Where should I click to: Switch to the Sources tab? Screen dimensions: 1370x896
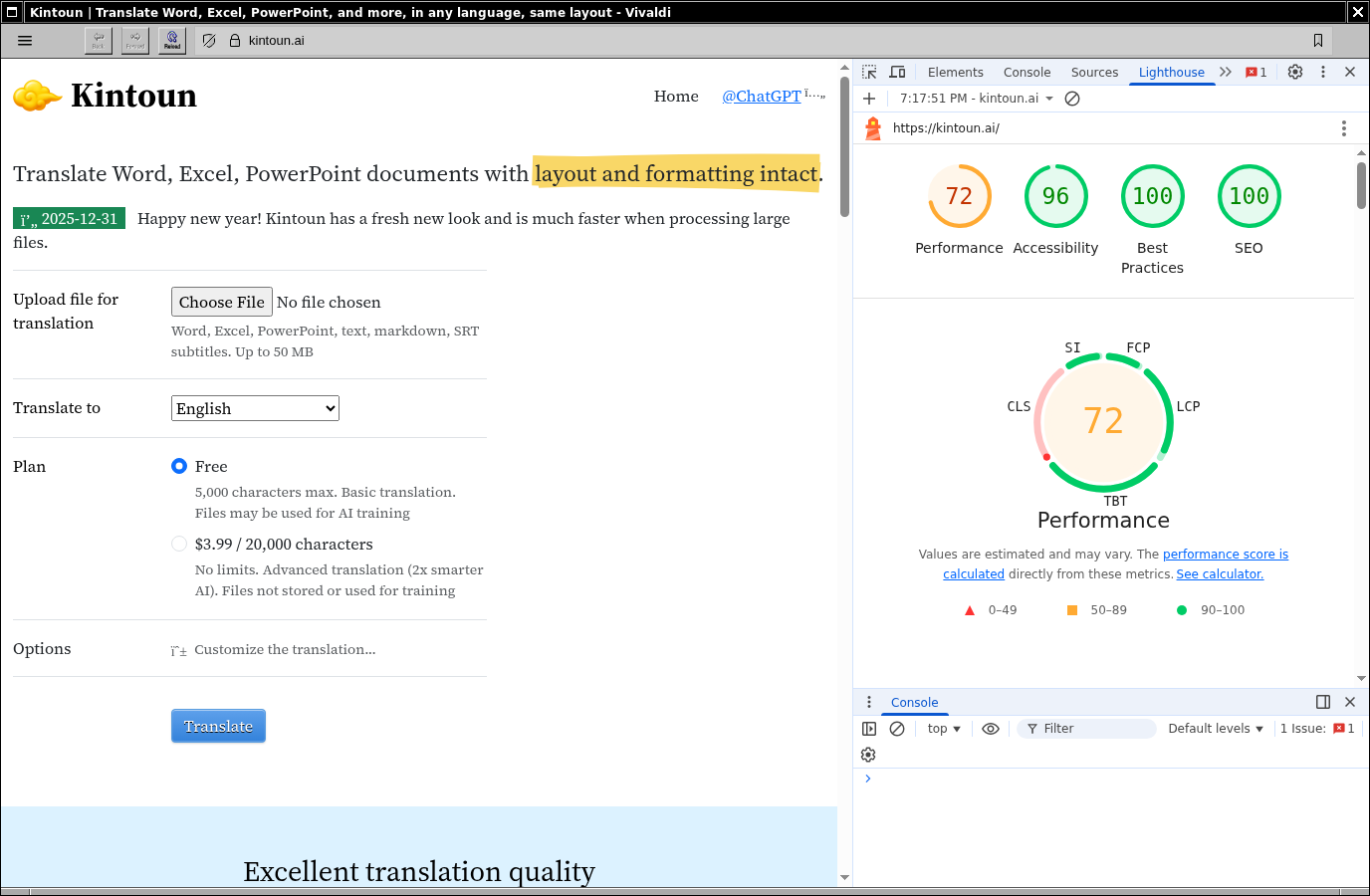click(1094, 72)
